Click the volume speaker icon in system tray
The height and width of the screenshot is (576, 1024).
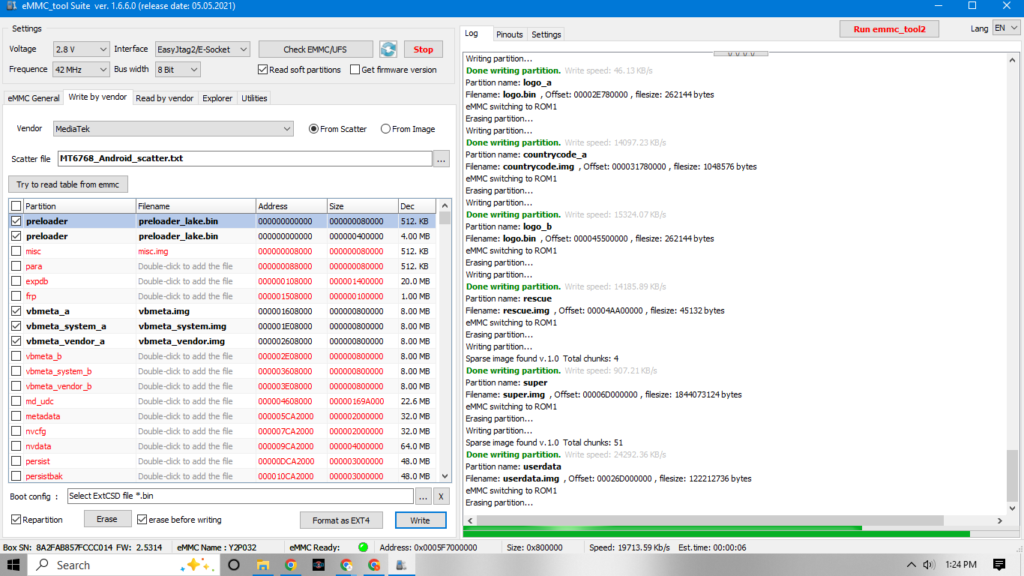click(930, 565)
